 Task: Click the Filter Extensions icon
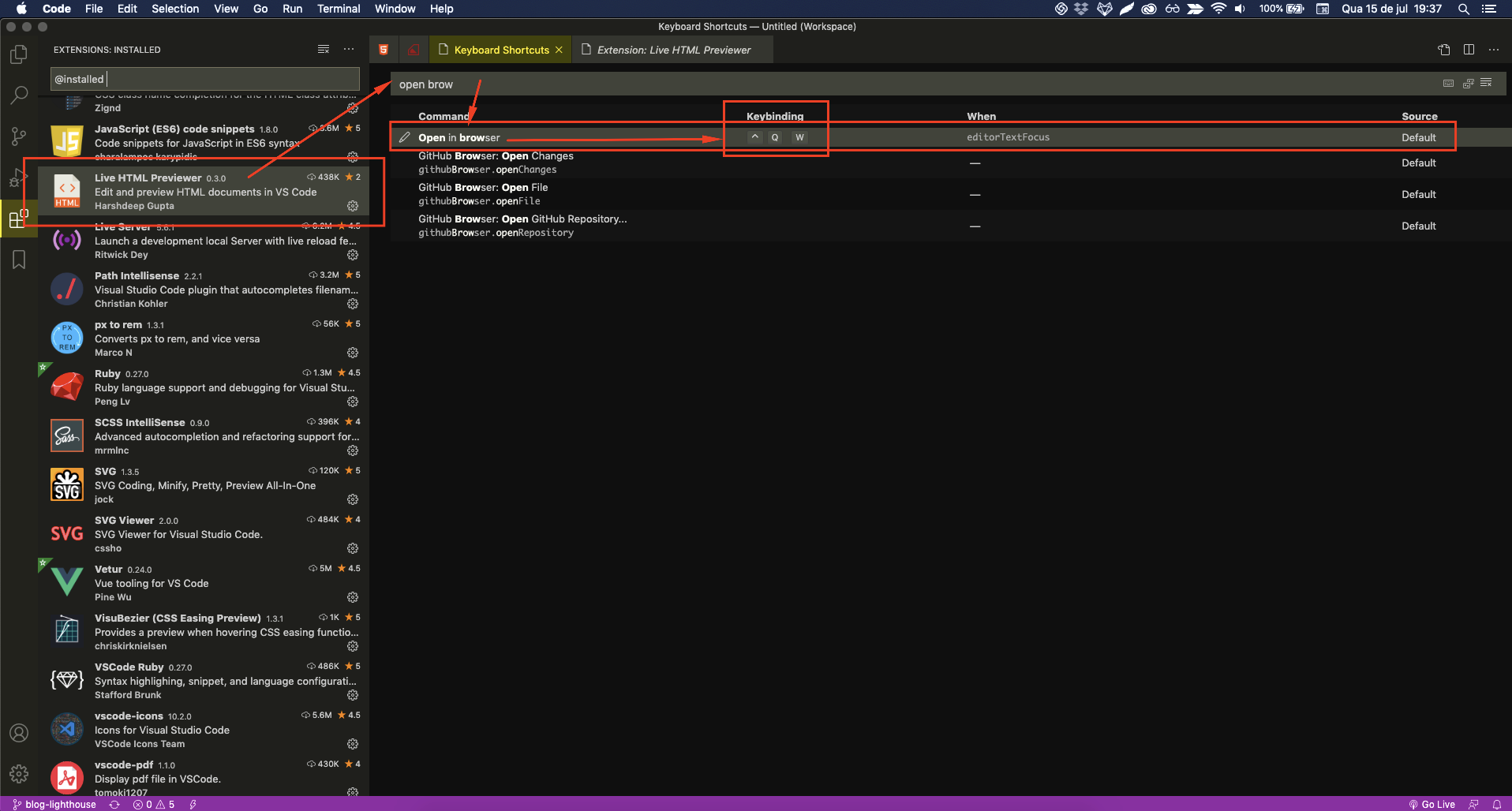coord(324,49)
